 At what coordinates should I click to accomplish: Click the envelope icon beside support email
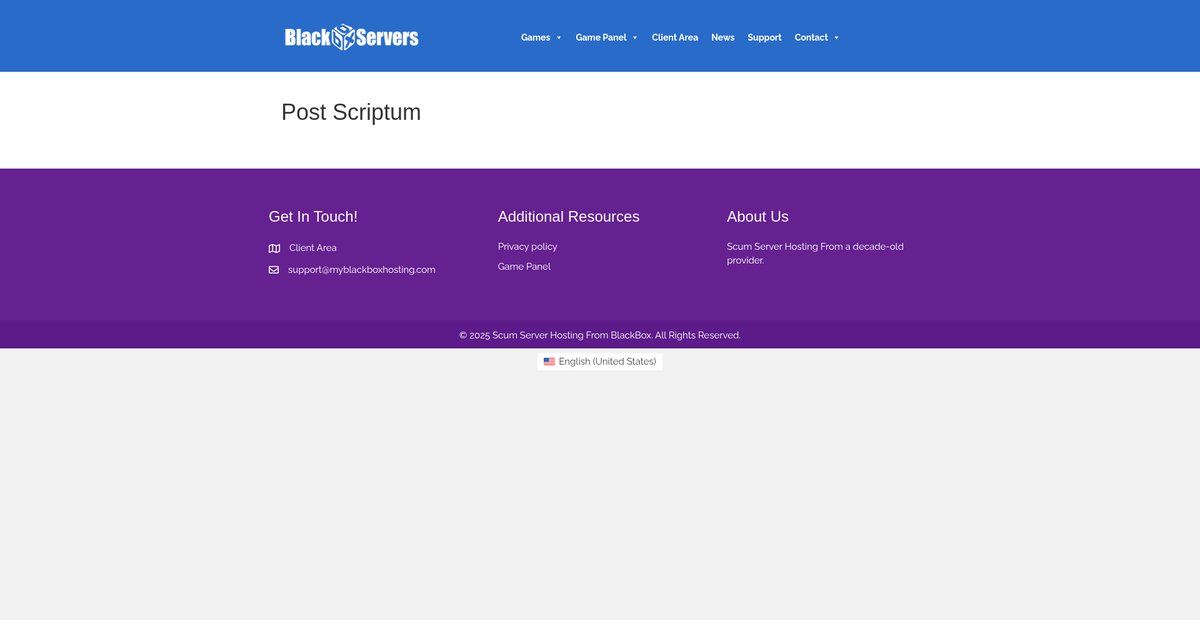coord(274,269)
